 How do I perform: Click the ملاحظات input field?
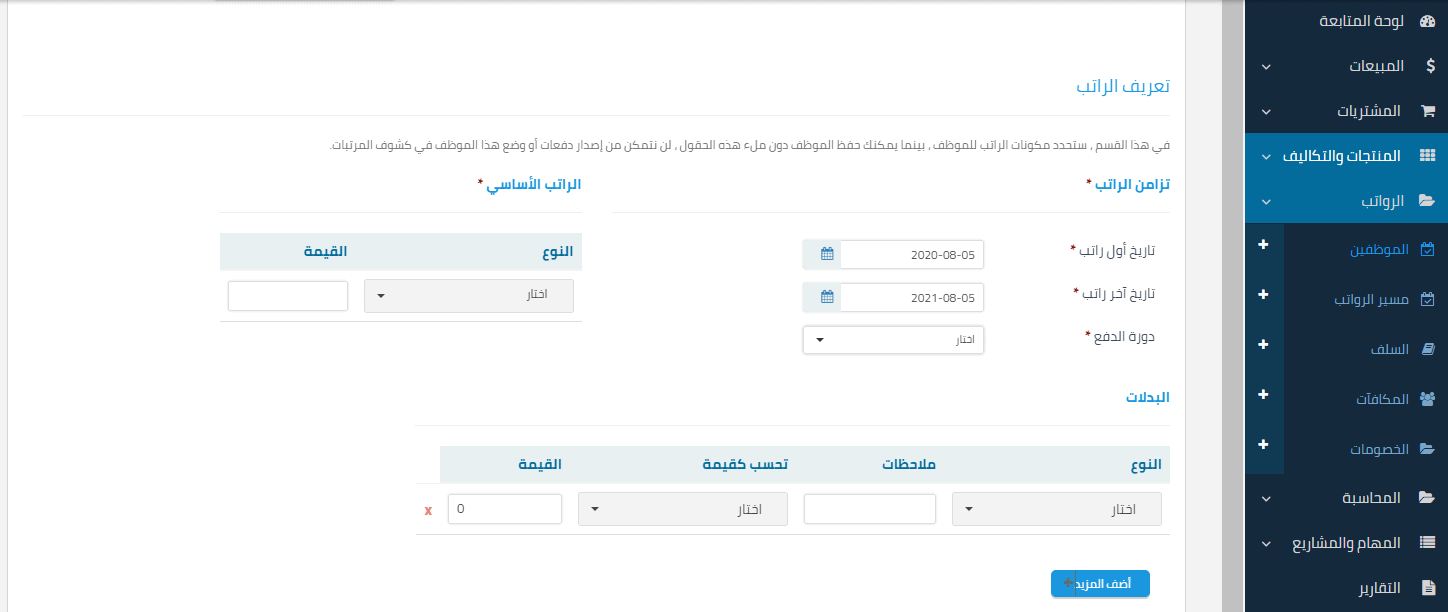point(869,508)
